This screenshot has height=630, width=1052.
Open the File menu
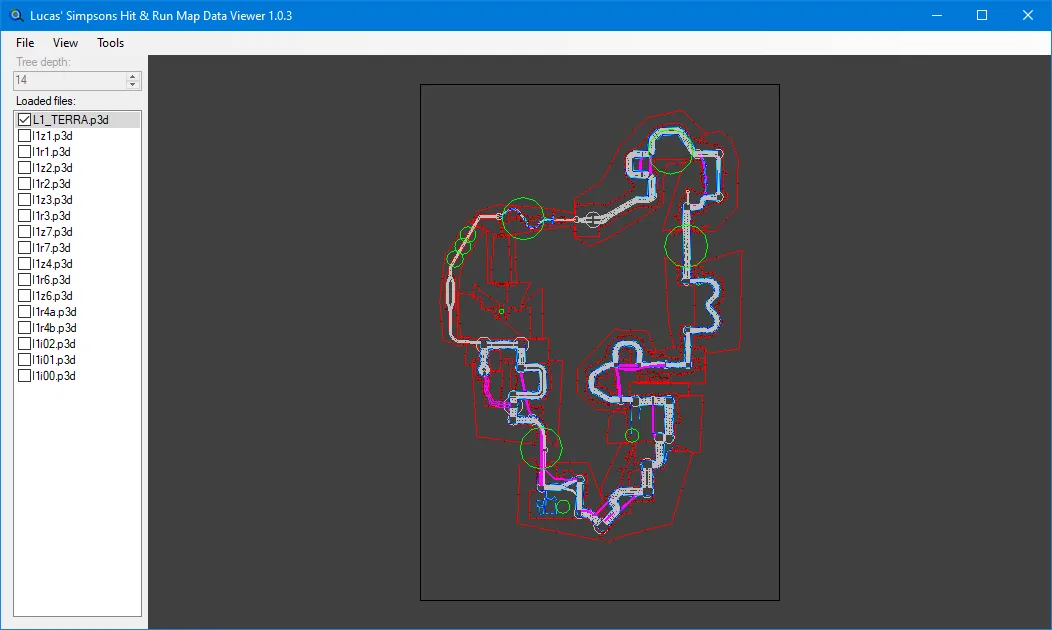24,43
